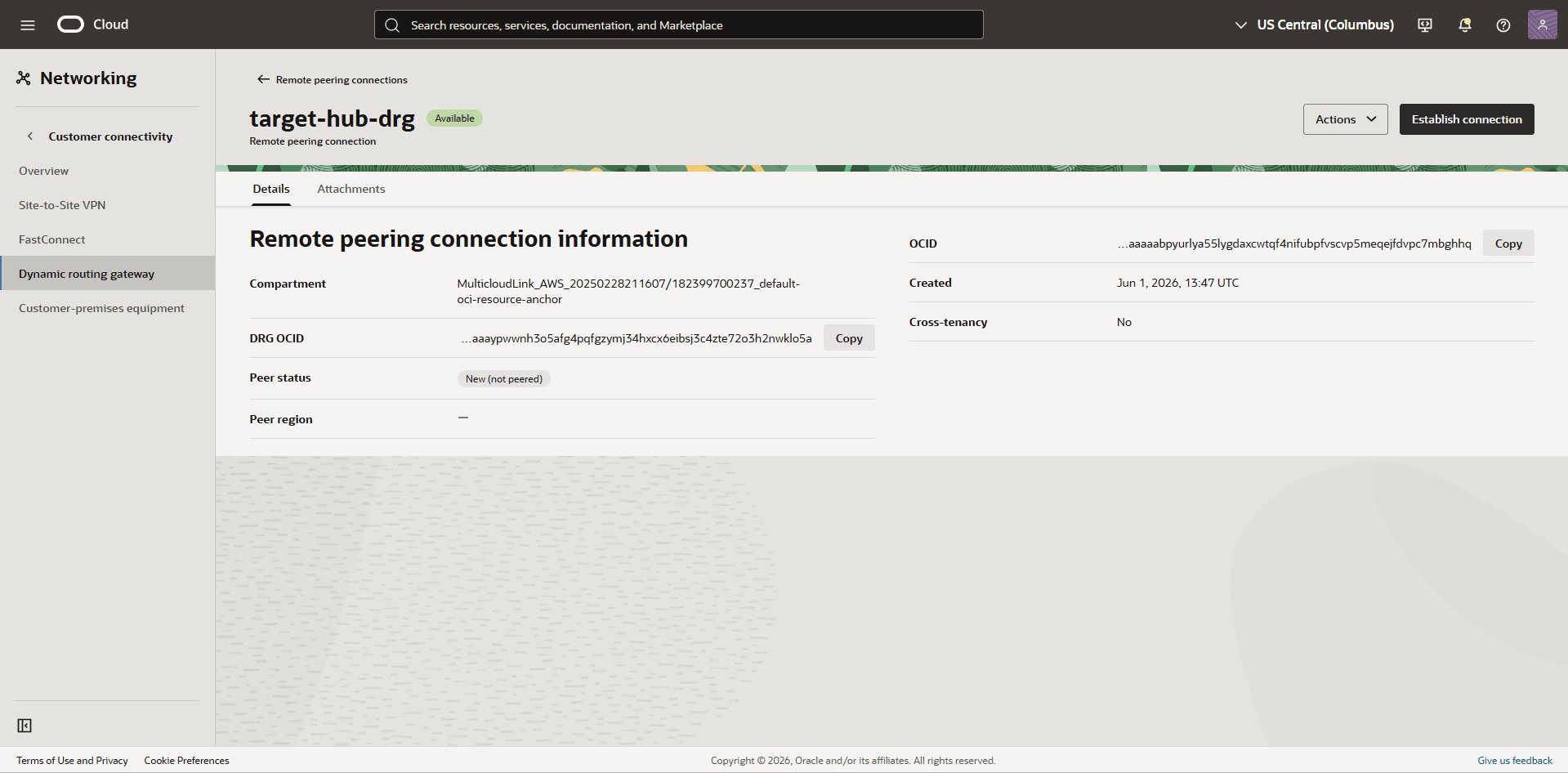
Task: Click the Networking sidebar title
Action: click(x=88, y=78)
